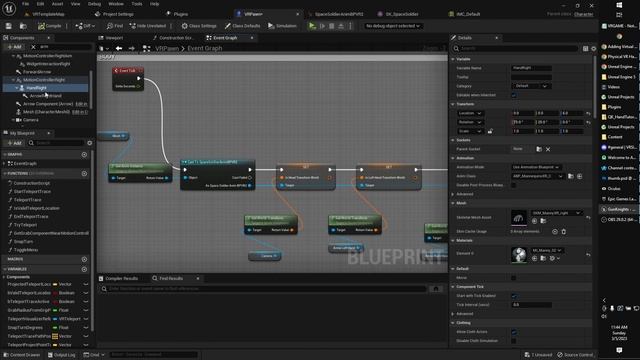Toggle the Mirror checkbox
The width and height of the screenshot is (640, 360).
514,278
